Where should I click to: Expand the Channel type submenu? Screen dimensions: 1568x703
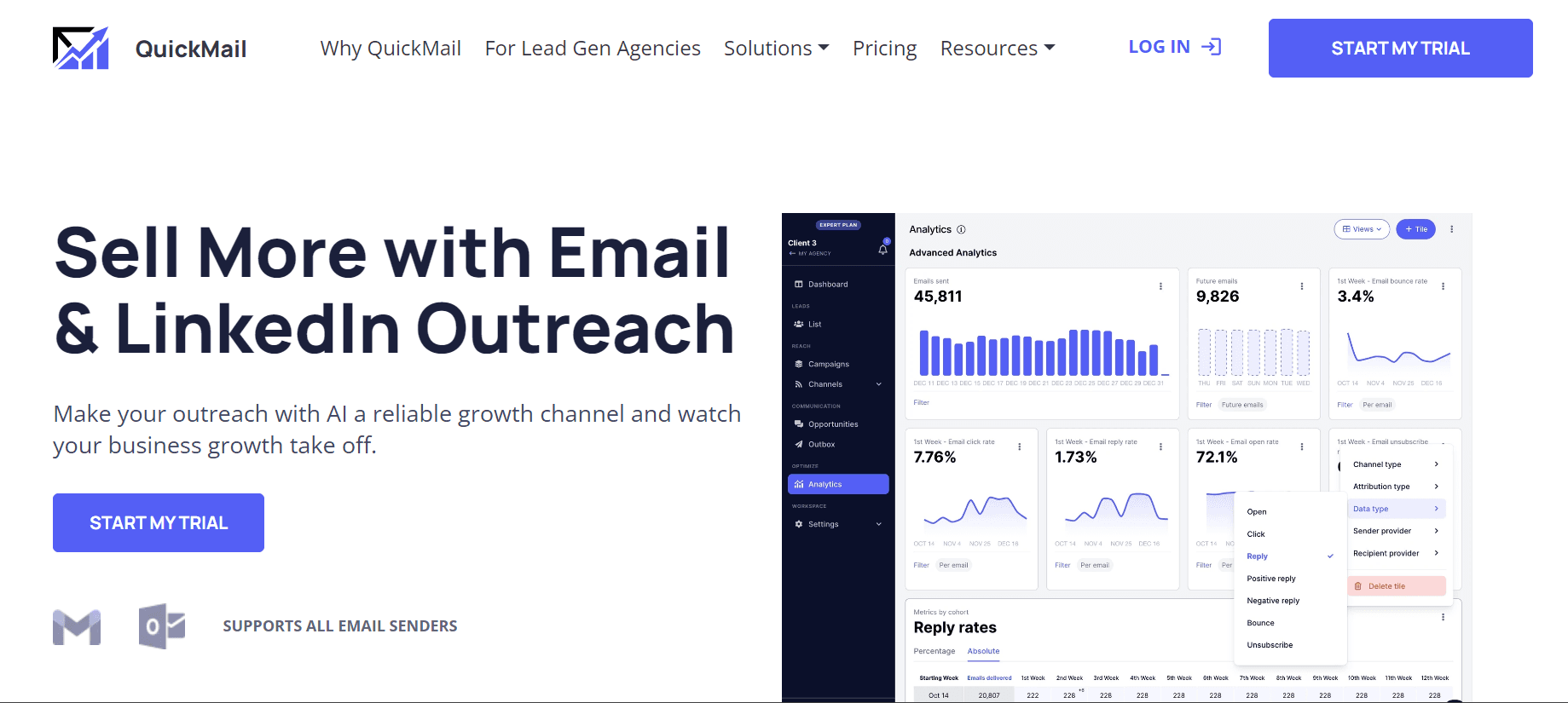tap(1396, 464)
